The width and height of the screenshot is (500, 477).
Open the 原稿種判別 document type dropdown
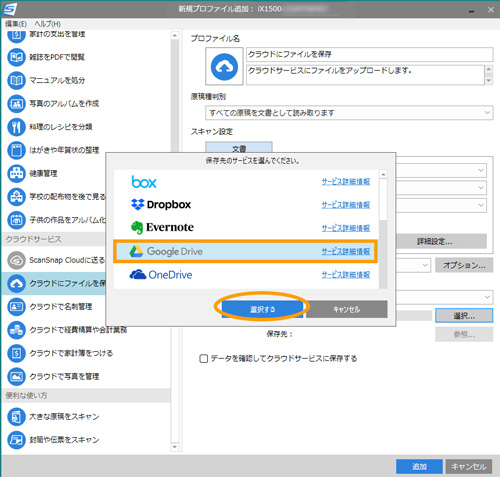tap(349, 113)
